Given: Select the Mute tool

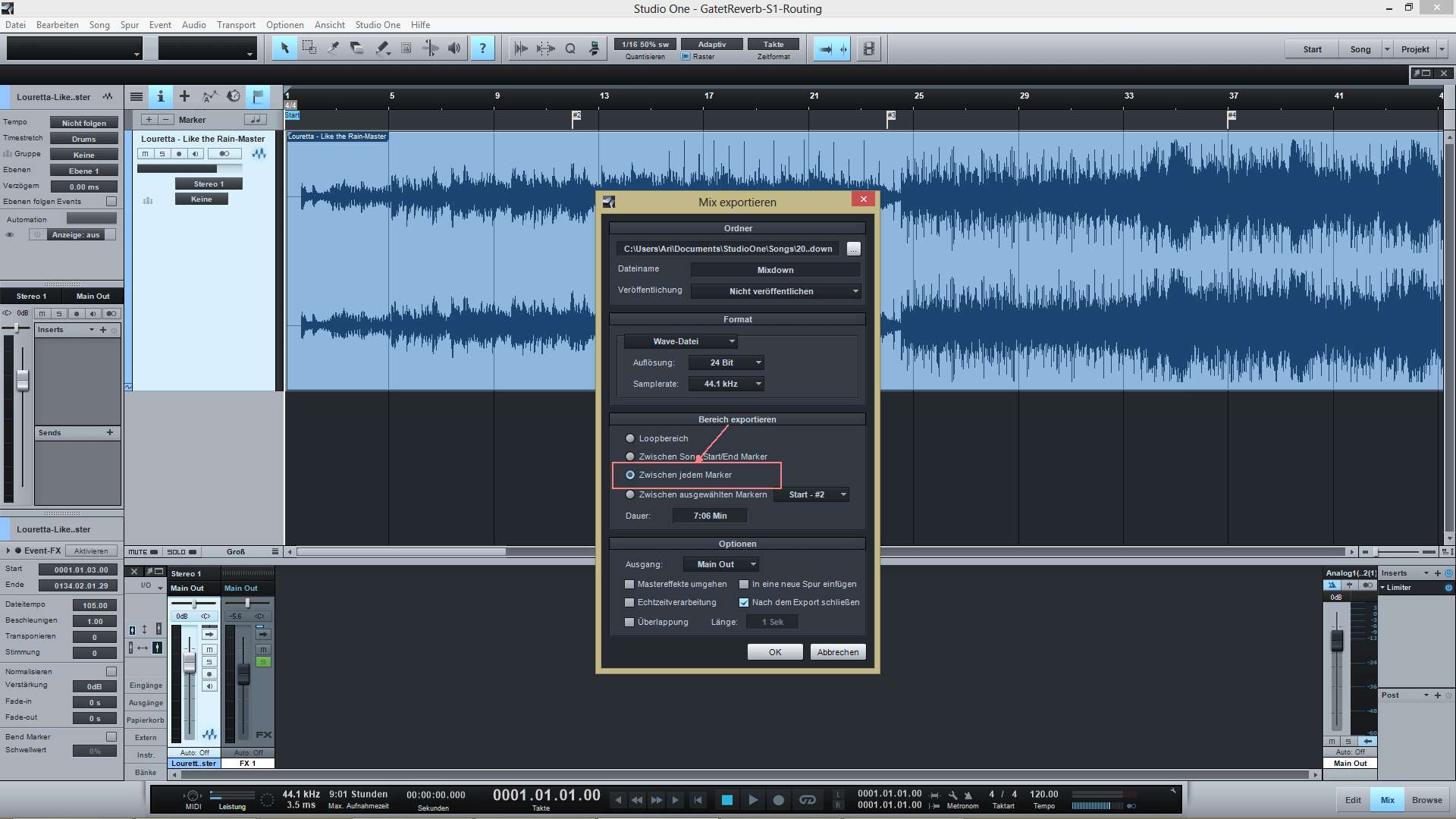Looking at the screenshot, I should click(x=406, y=49).
